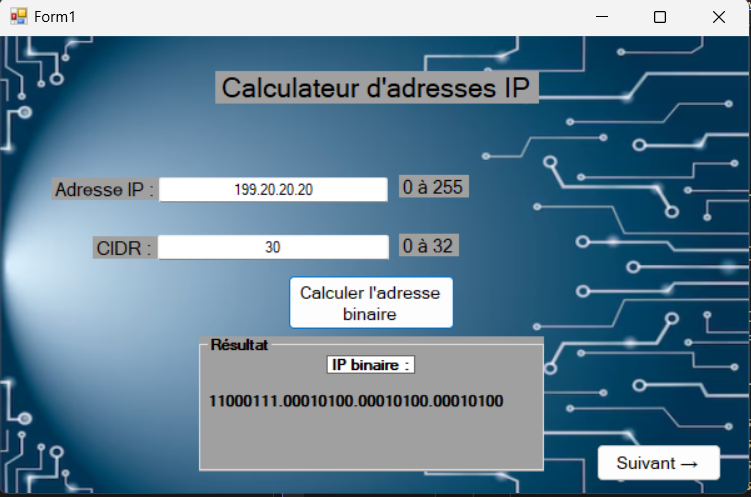Focus the Adresse IP text field

(273, 189)
